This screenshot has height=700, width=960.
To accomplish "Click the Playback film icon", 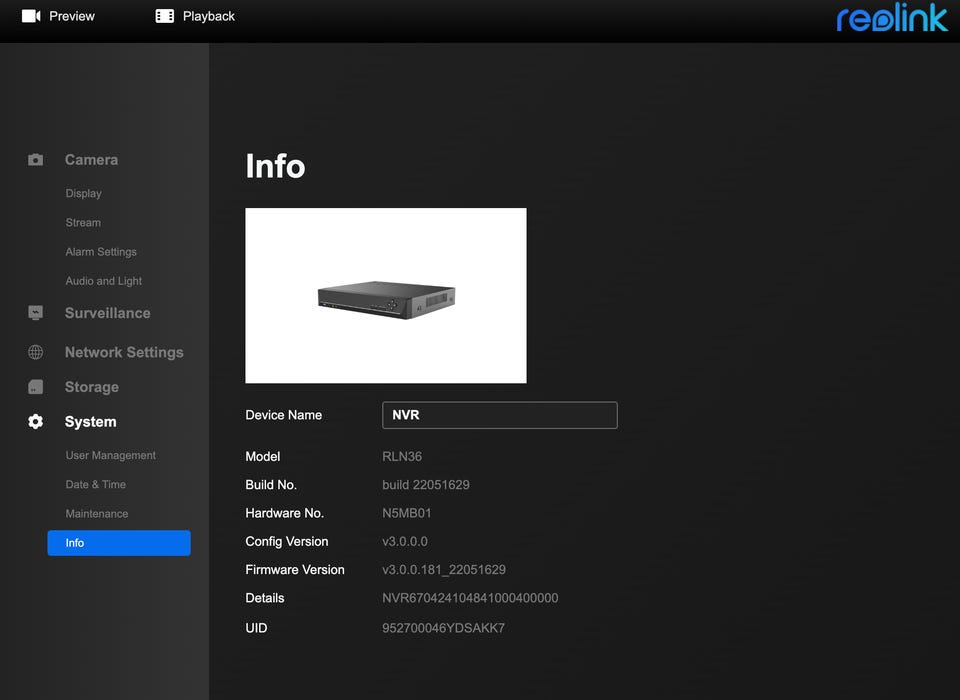I will [165, 16].
